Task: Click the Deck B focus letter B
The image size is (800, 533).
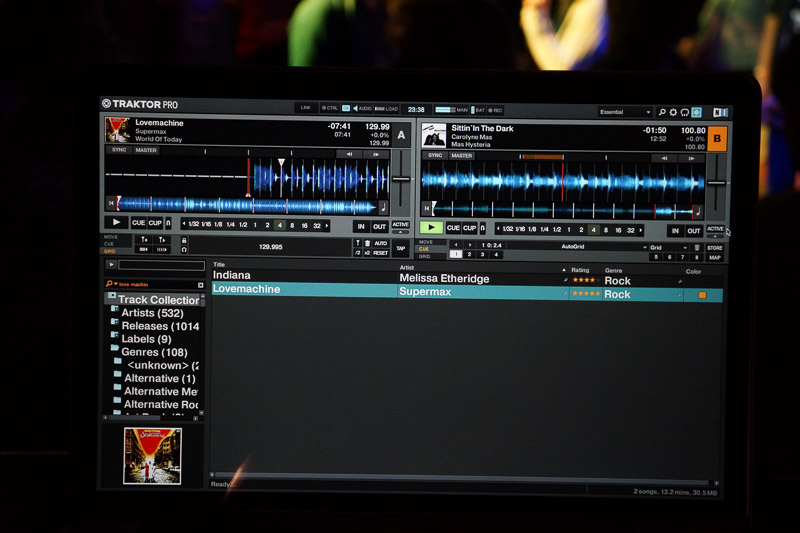Action: pyautogui.click(x=717, y=137)
